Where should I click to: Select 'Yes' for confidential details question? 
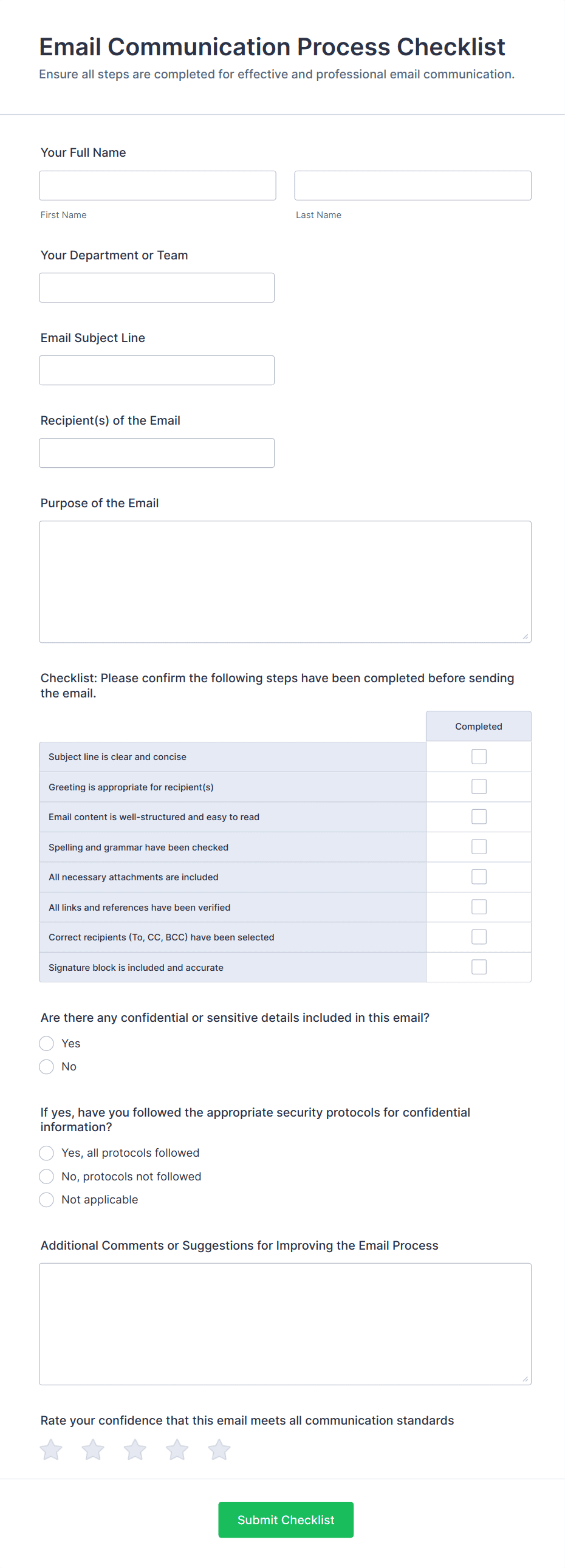tap(47, 1043)
